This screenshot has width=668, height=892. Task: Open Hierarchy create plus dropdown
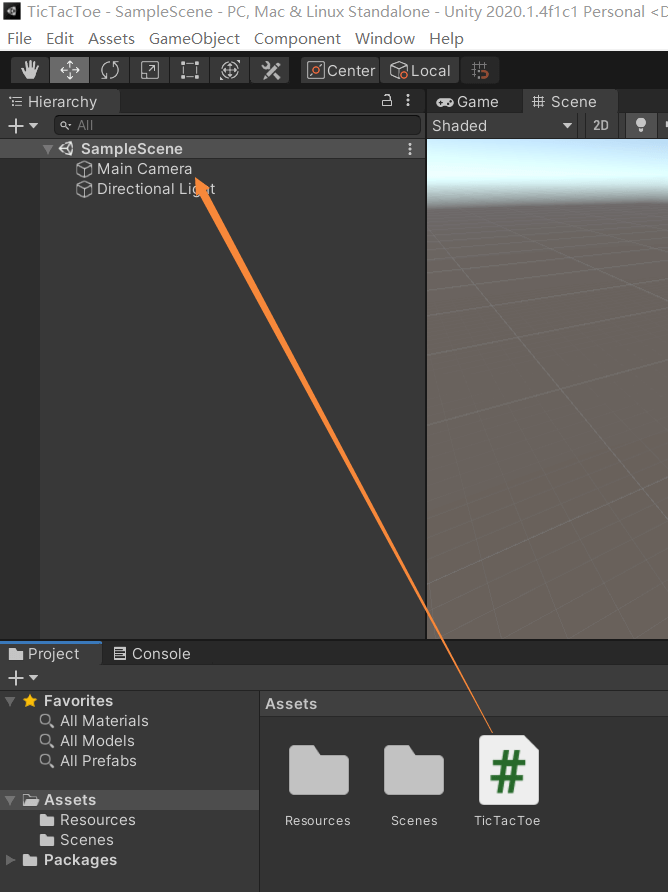(23, 125)
